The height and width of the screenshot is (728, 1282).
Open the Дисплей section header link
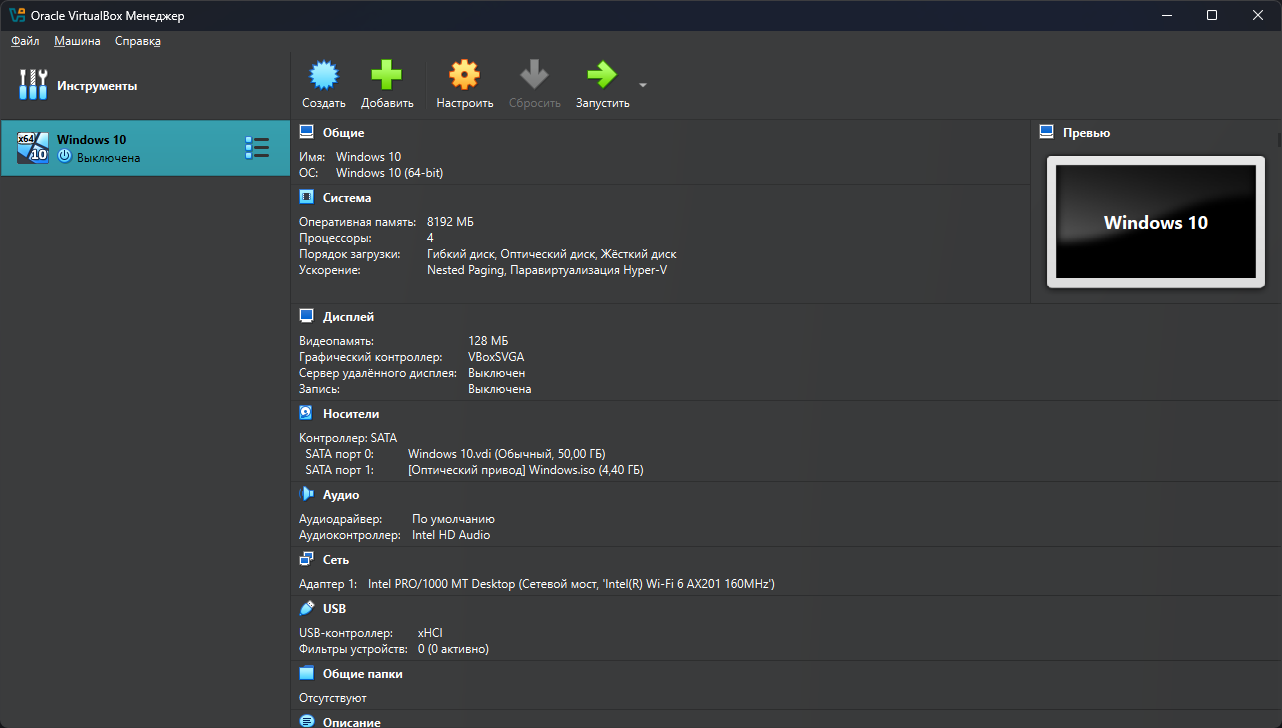coord(348,317)
